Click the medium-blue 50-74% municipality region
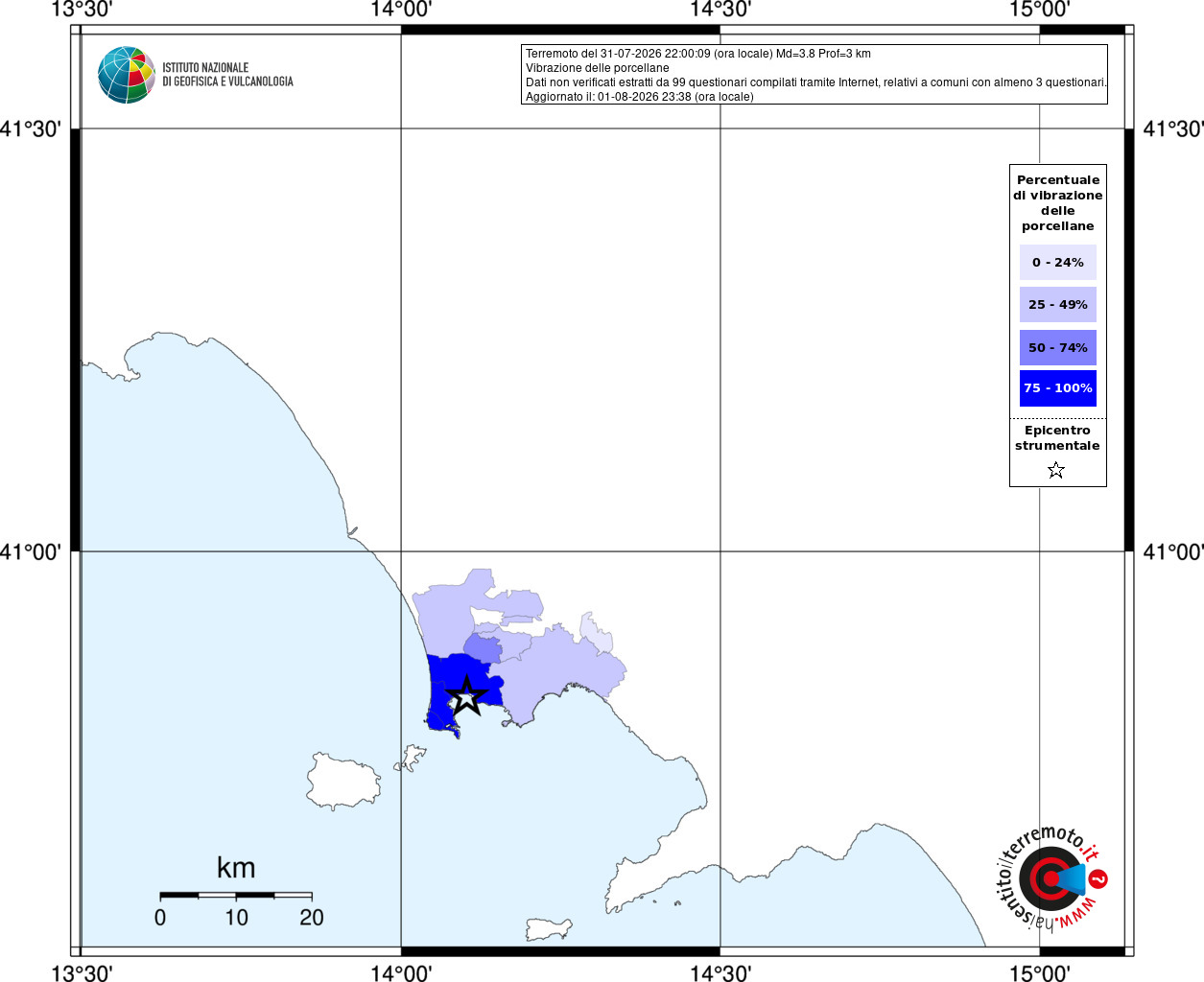The width and height of the screenshot is (1204, 982). (x=484, y=647)
